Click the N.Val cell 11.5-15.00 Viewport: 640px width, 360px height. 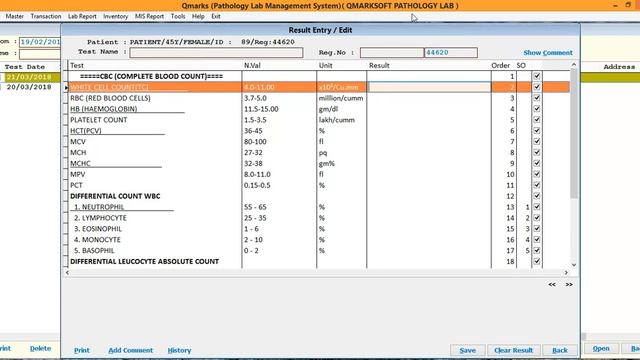(279, 109)
